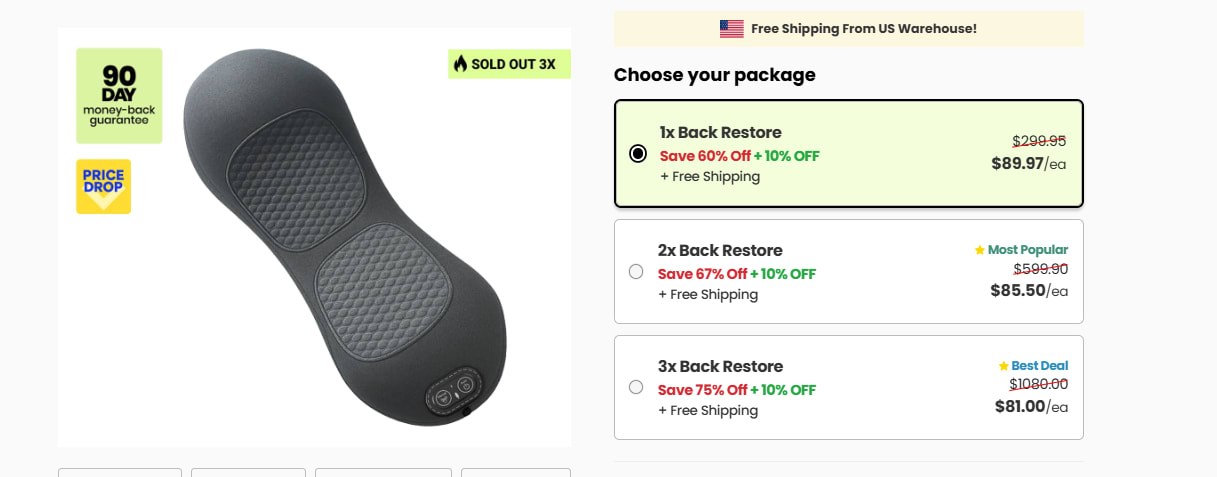
Task: Select the 1x Back Restore radio button
Action: (x=638, y=154)
